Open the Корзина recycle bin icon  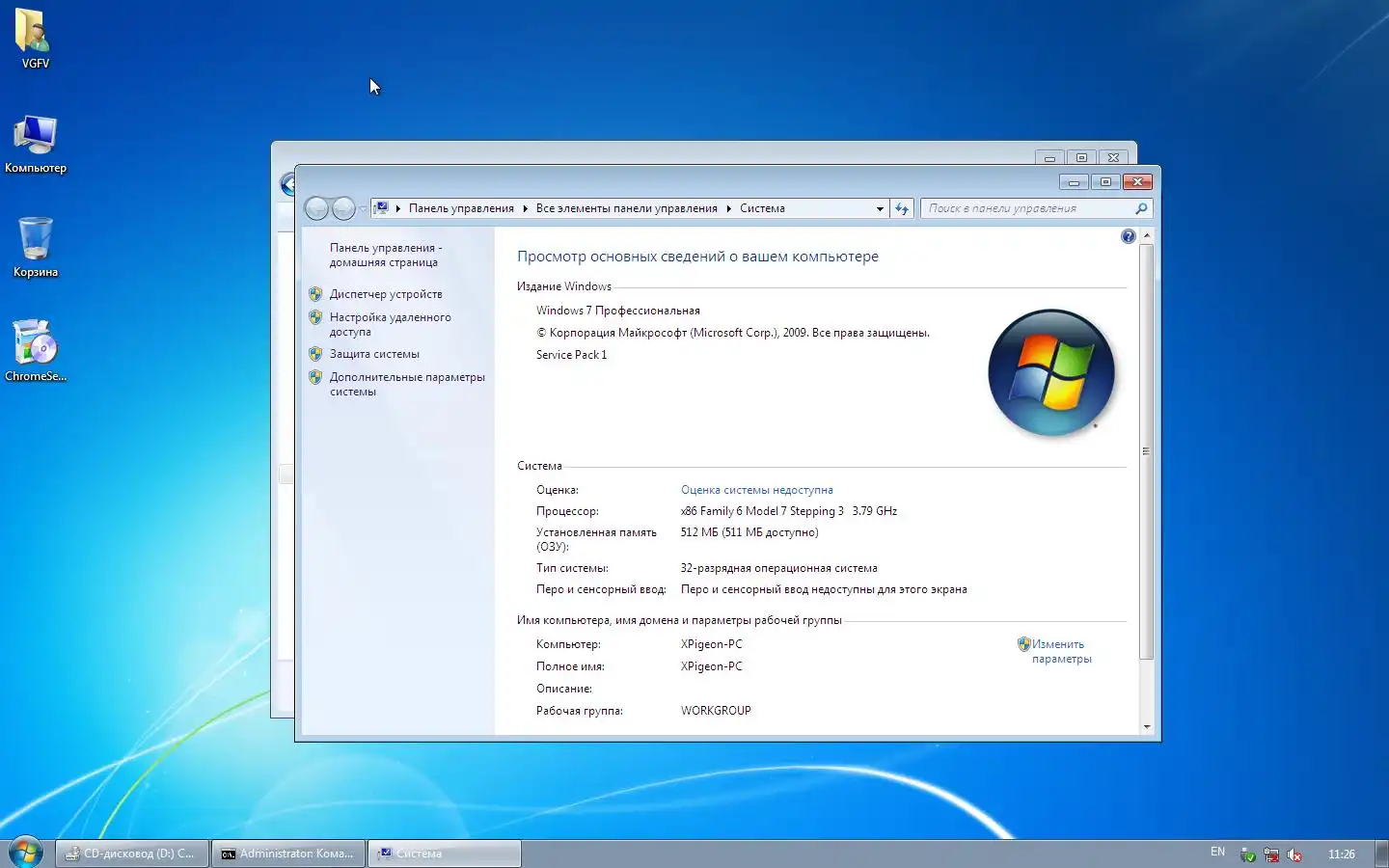point(35,247)
